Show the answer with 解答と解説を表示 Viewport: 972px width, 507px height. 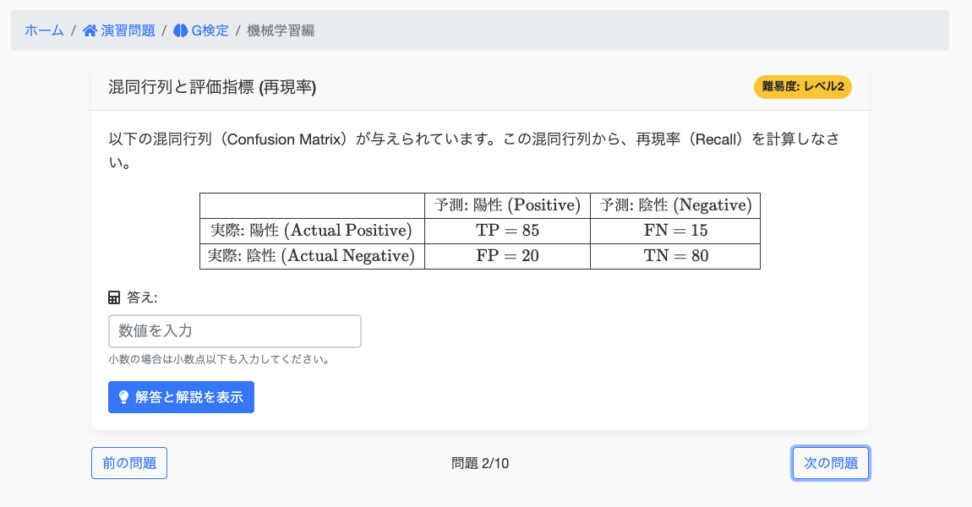[x=181, y=397]
